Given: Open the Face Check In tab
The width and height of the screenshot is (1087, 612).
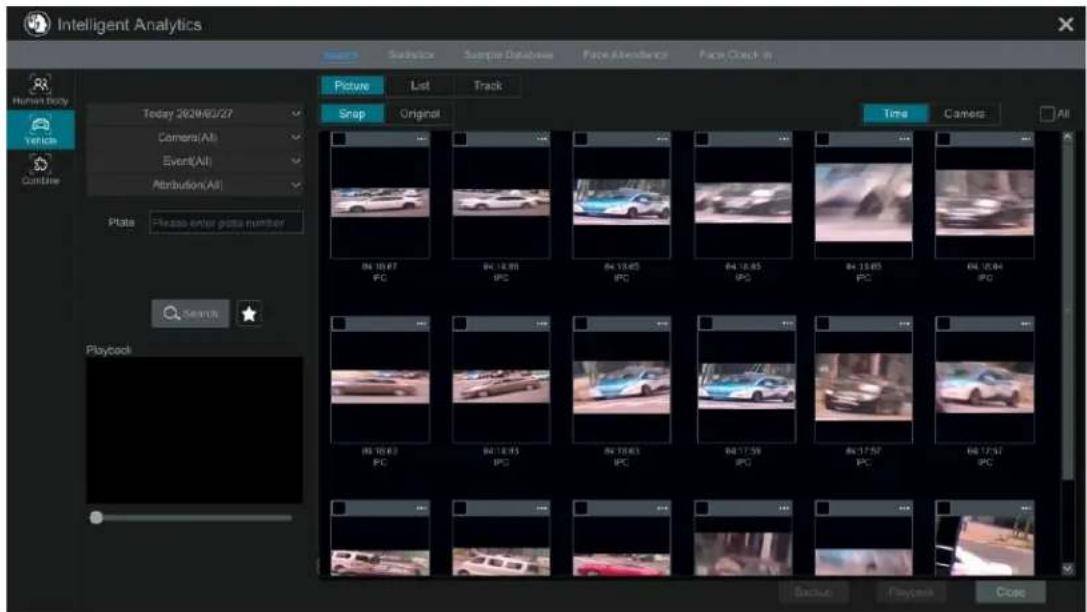Looking at the screenshot, I should pos(735,55).
